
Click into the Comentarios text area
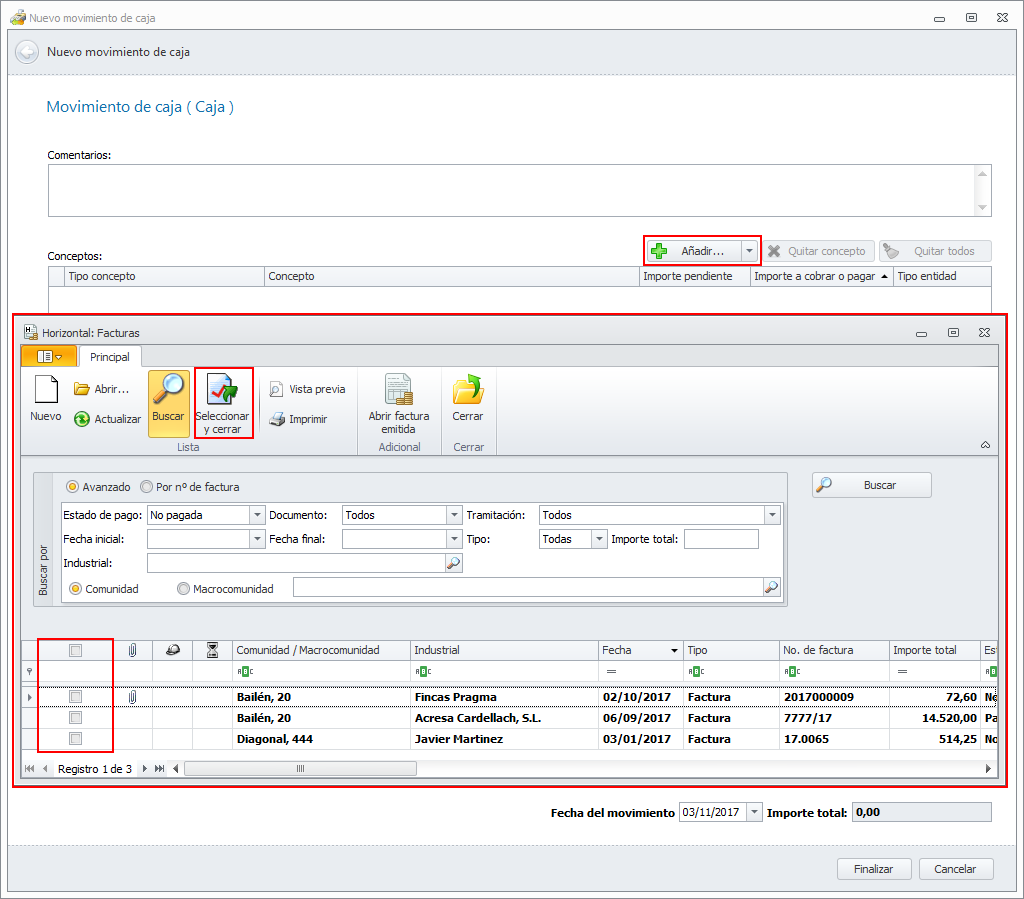pyautogui.click(x=510, y=190)
